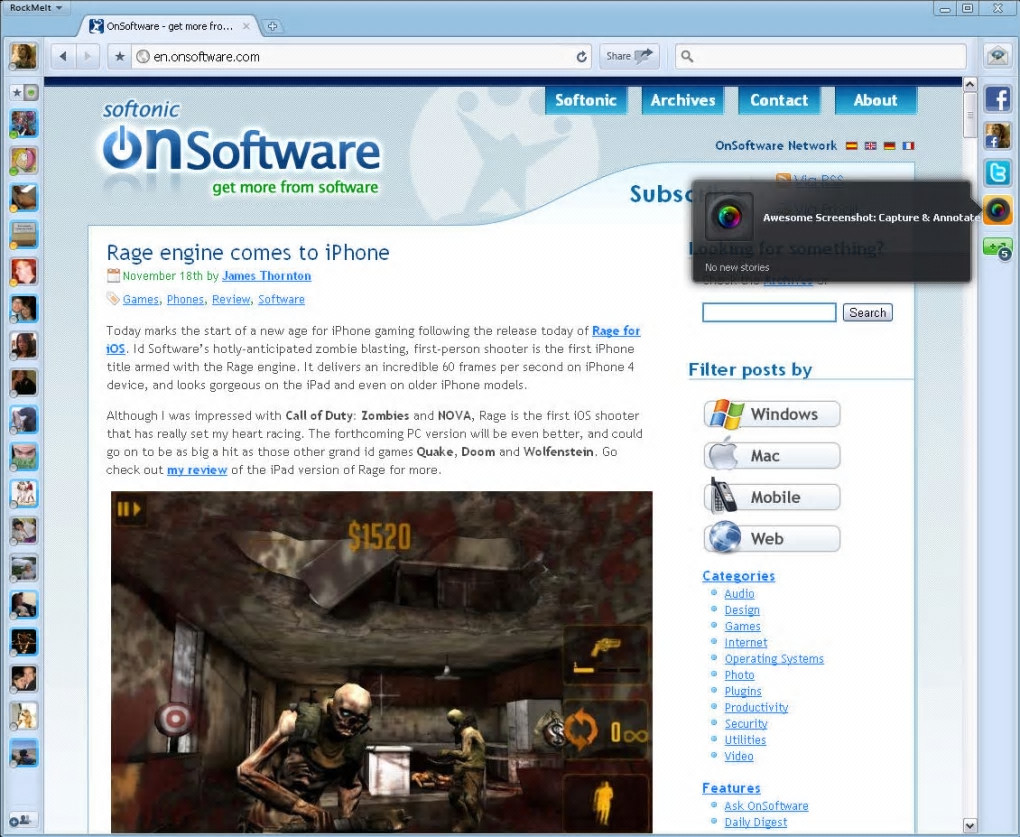Open article title 'Rage engine comes to iPhone'
Image resolution: width=1020 pixels, height=837 pixels.
tap(248, 252)
